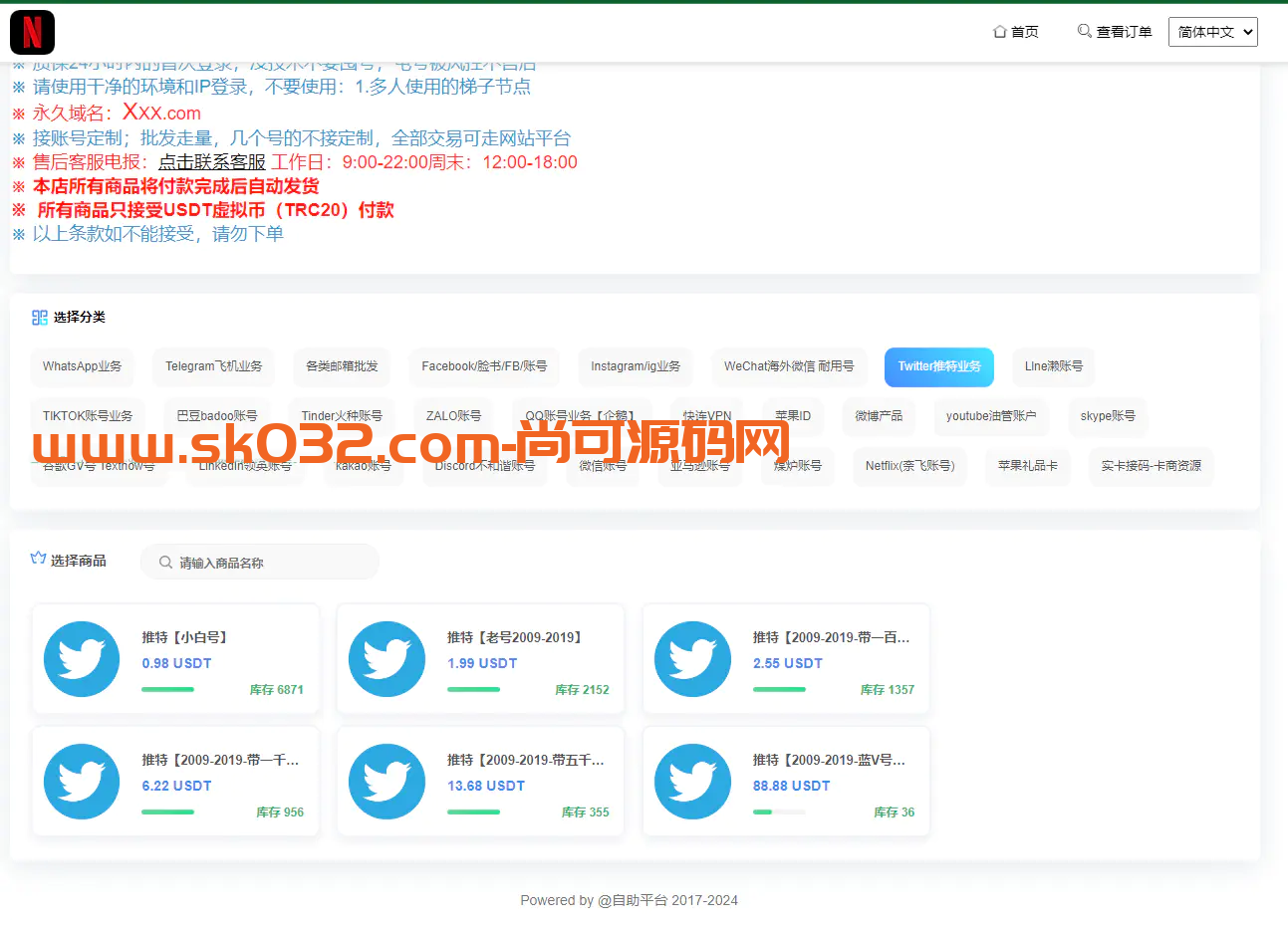Image resolution: width=1288 pixels, height=927 pixels.
Task: Select the 苹果ID category
Action: coord(793,416)
